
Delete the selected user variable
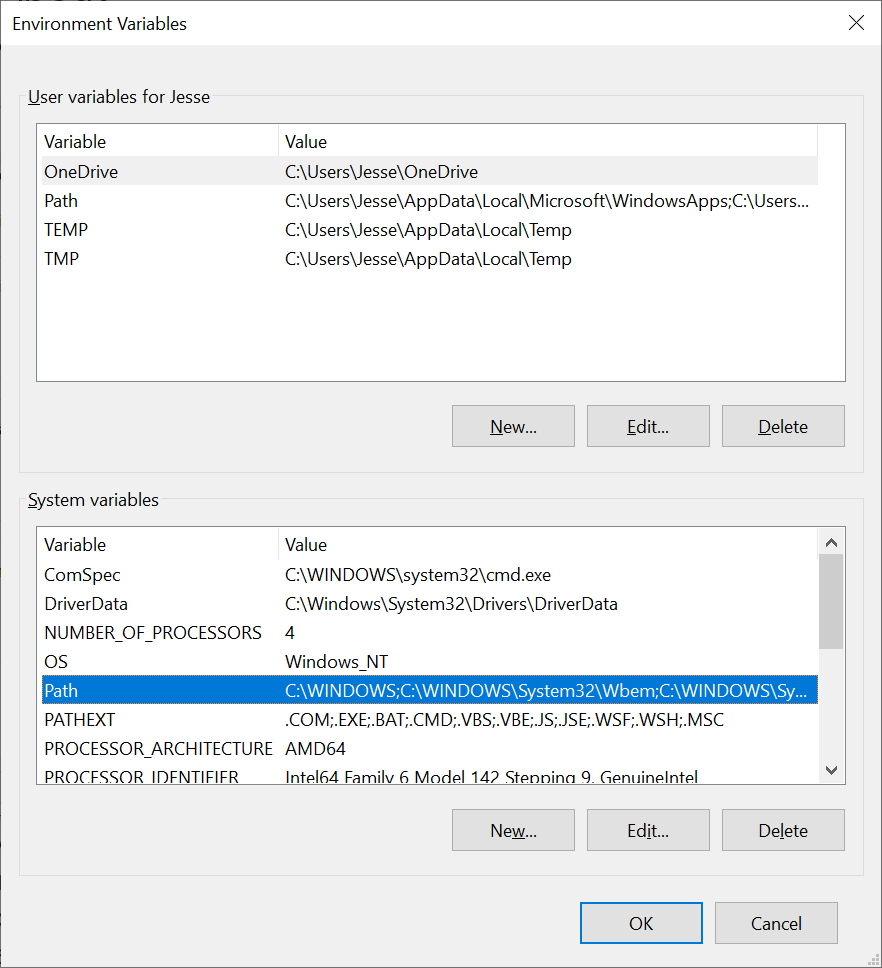(x=783, y=426)
